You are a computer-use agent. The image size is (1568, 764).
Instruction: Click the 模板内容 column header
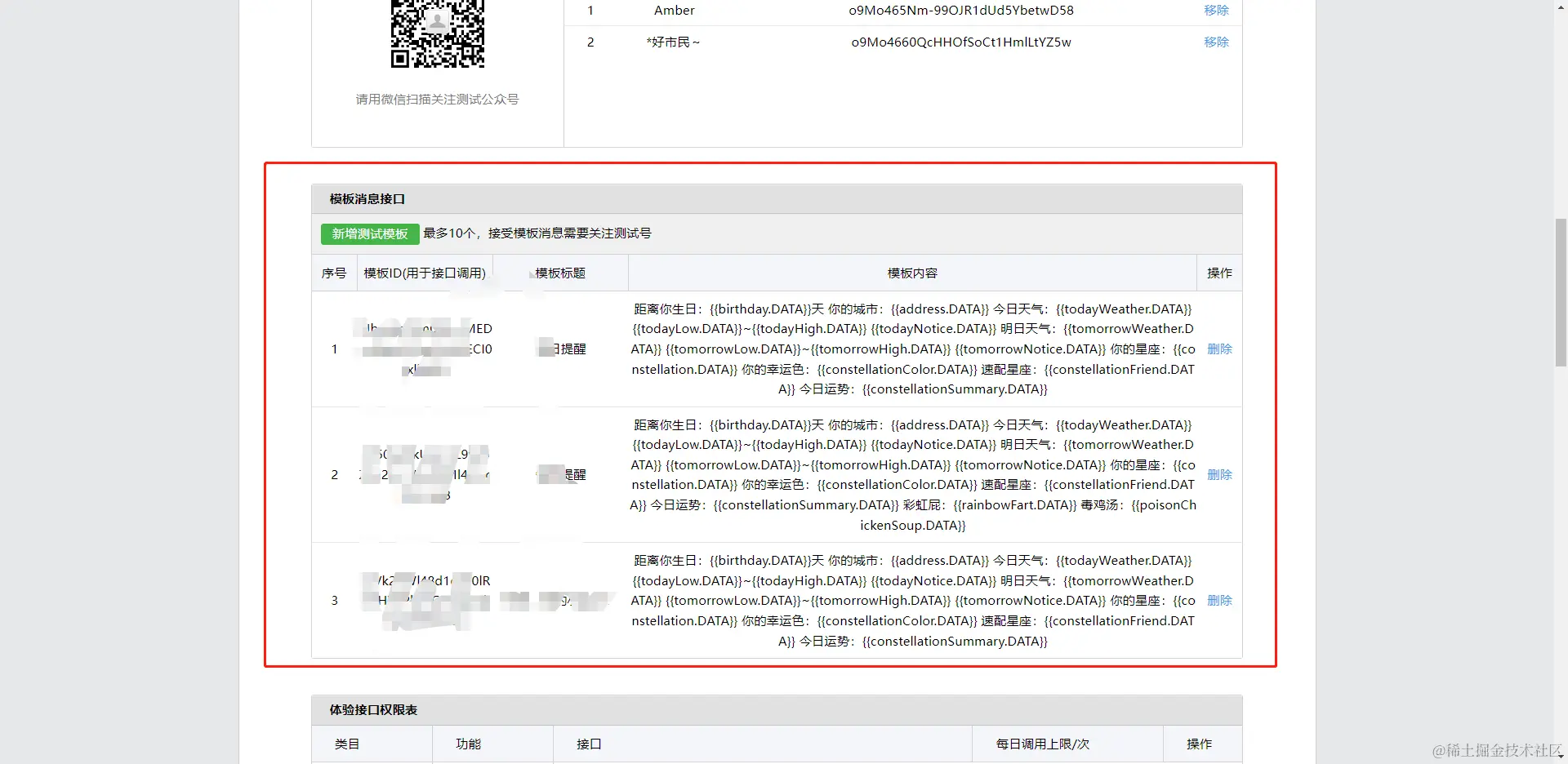coord(911,273)
